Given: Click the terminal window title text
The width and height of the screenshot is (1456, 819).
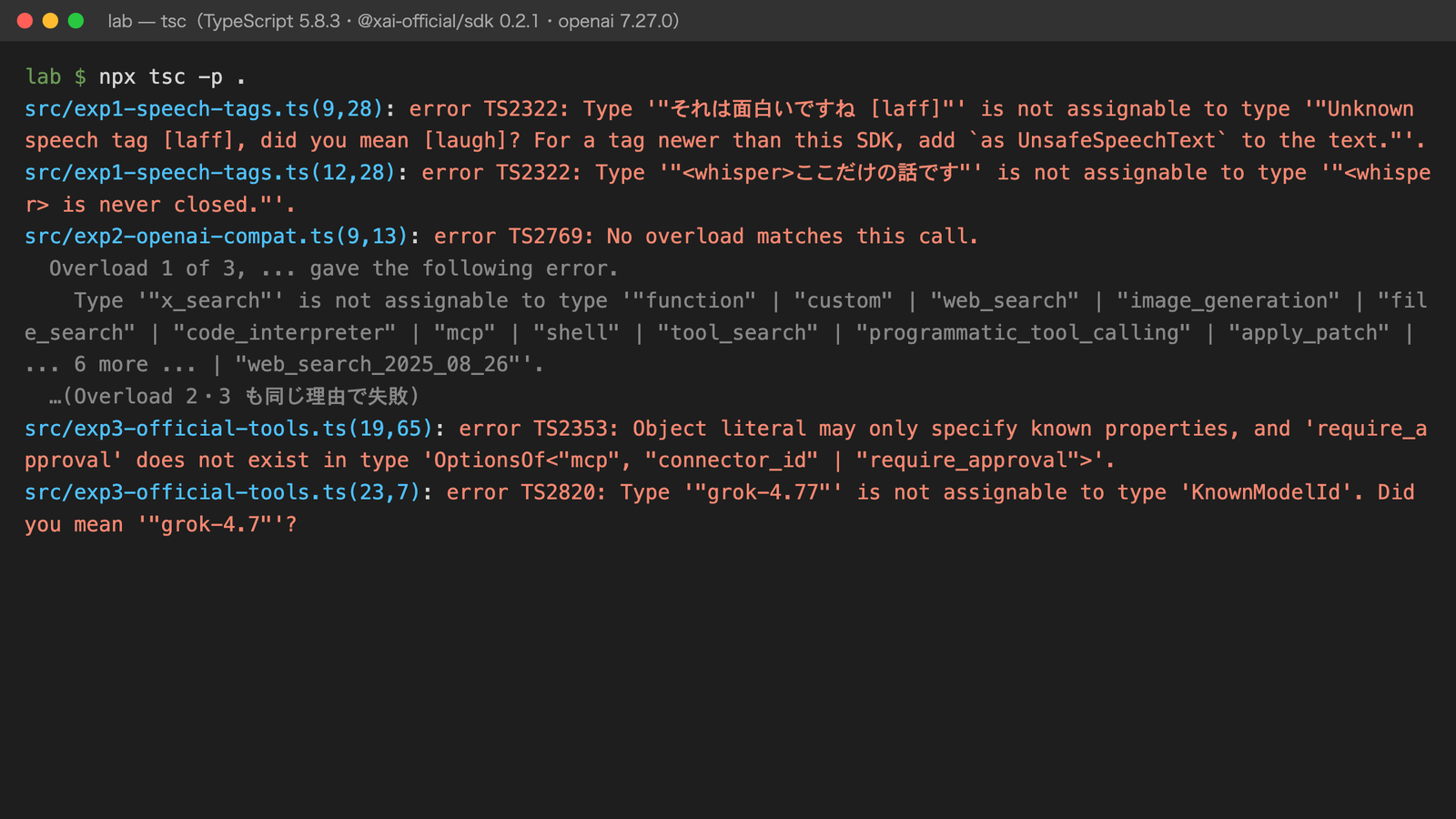Looking at the screenshot, I should click(393, 21).
